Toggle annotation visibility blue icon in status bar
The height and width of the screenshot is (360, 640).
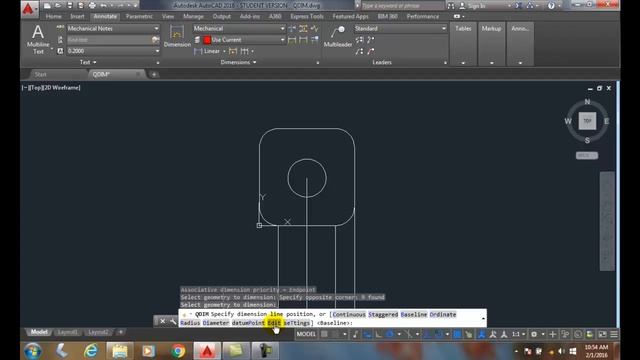481,334
